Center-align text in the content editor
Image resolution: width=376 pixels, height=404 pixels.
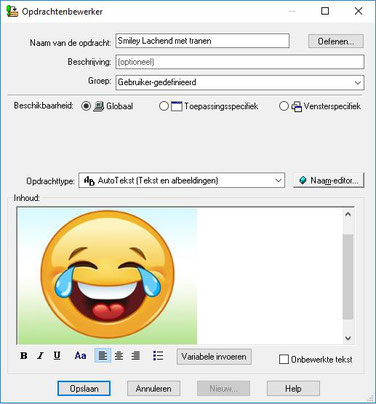tap(119, 356)
